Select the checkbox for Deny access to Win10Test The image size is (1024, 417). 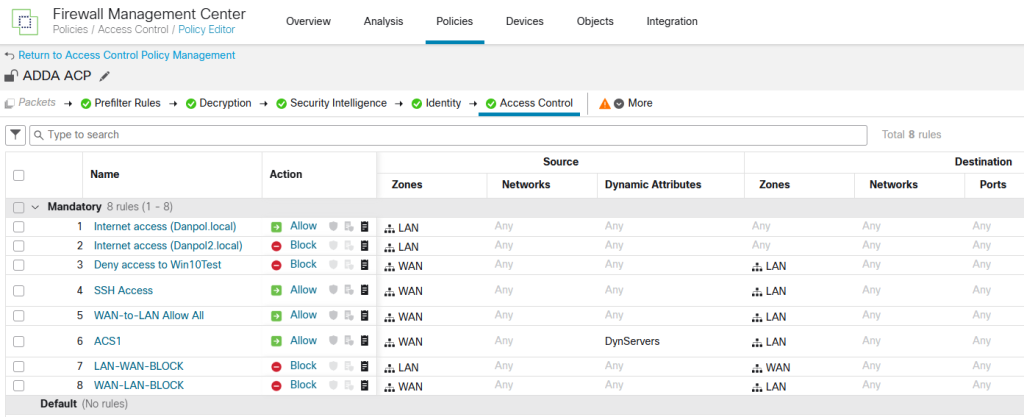(18, 264)
